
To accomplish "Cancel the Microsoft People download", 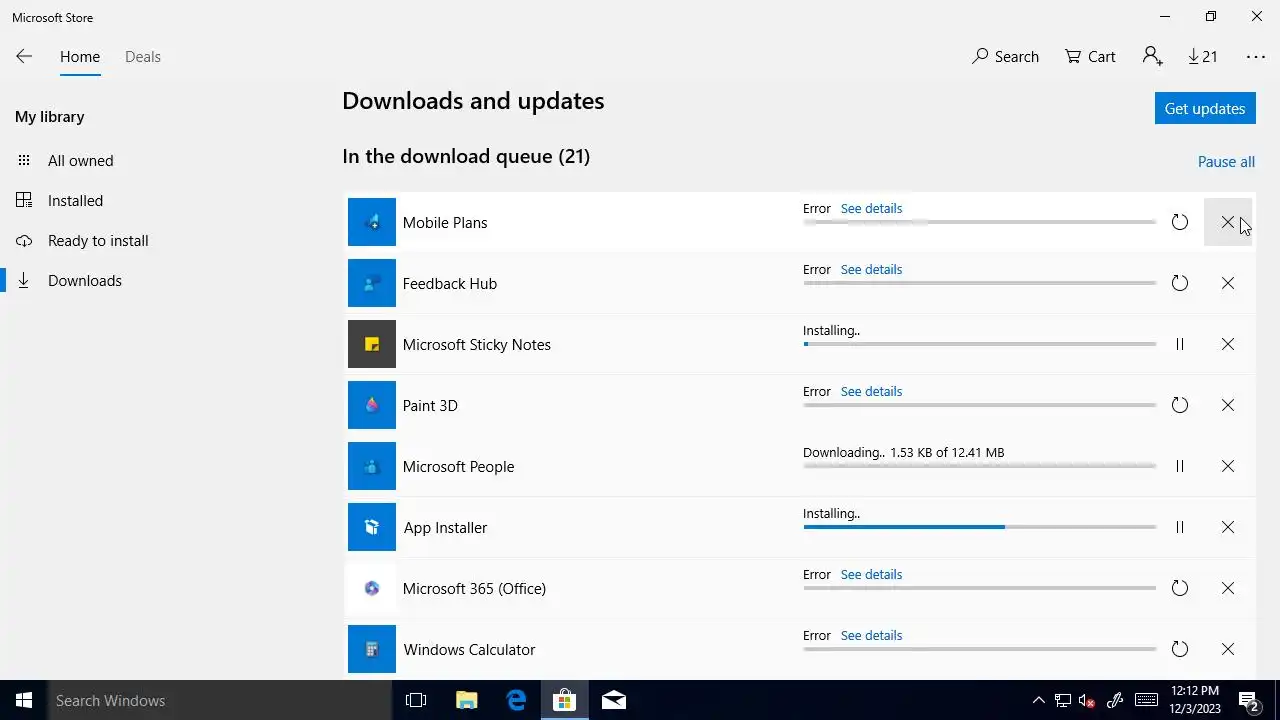I will 1228,466.
